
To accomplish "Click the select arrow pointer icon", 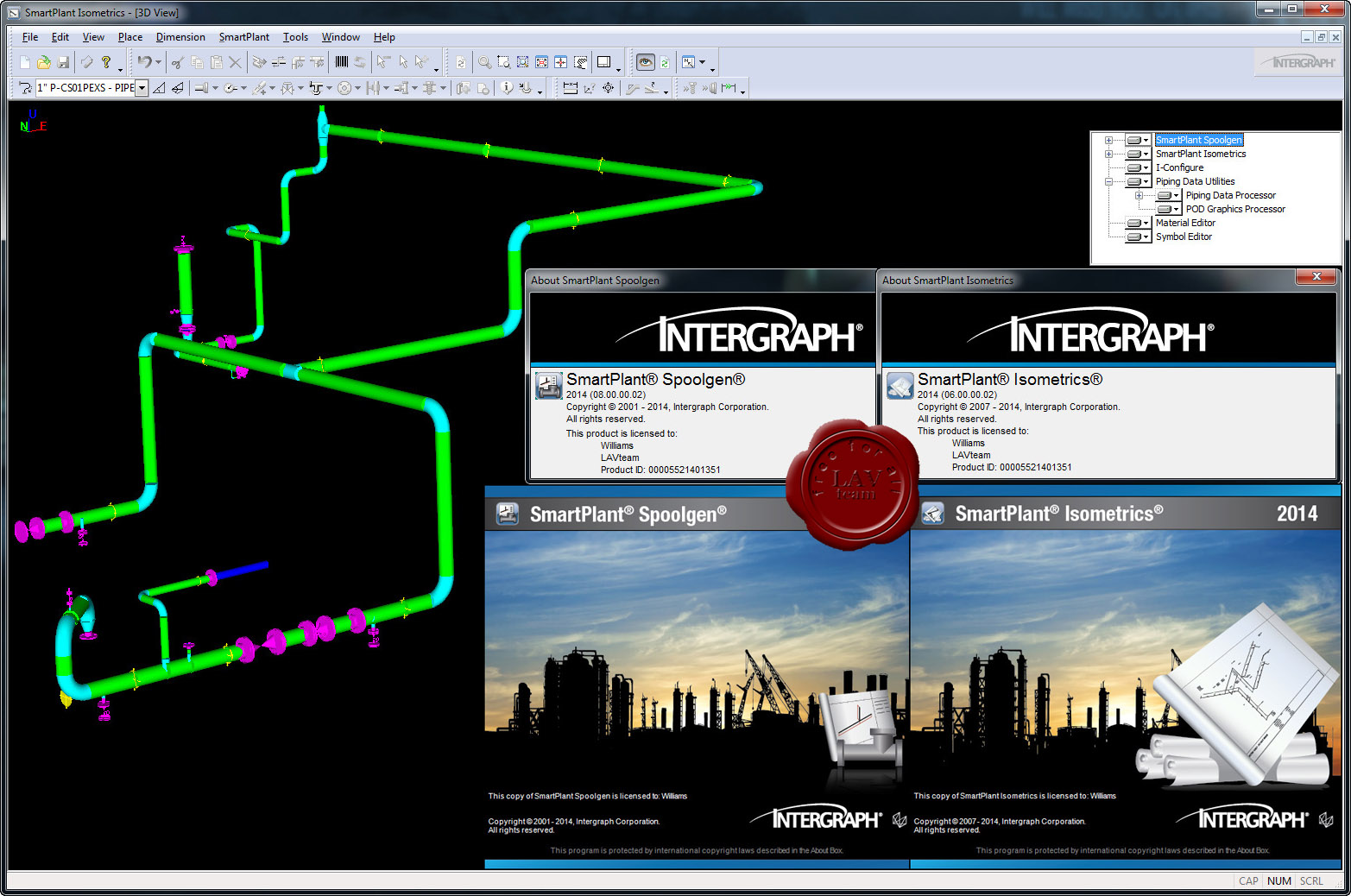I will 403,62.
